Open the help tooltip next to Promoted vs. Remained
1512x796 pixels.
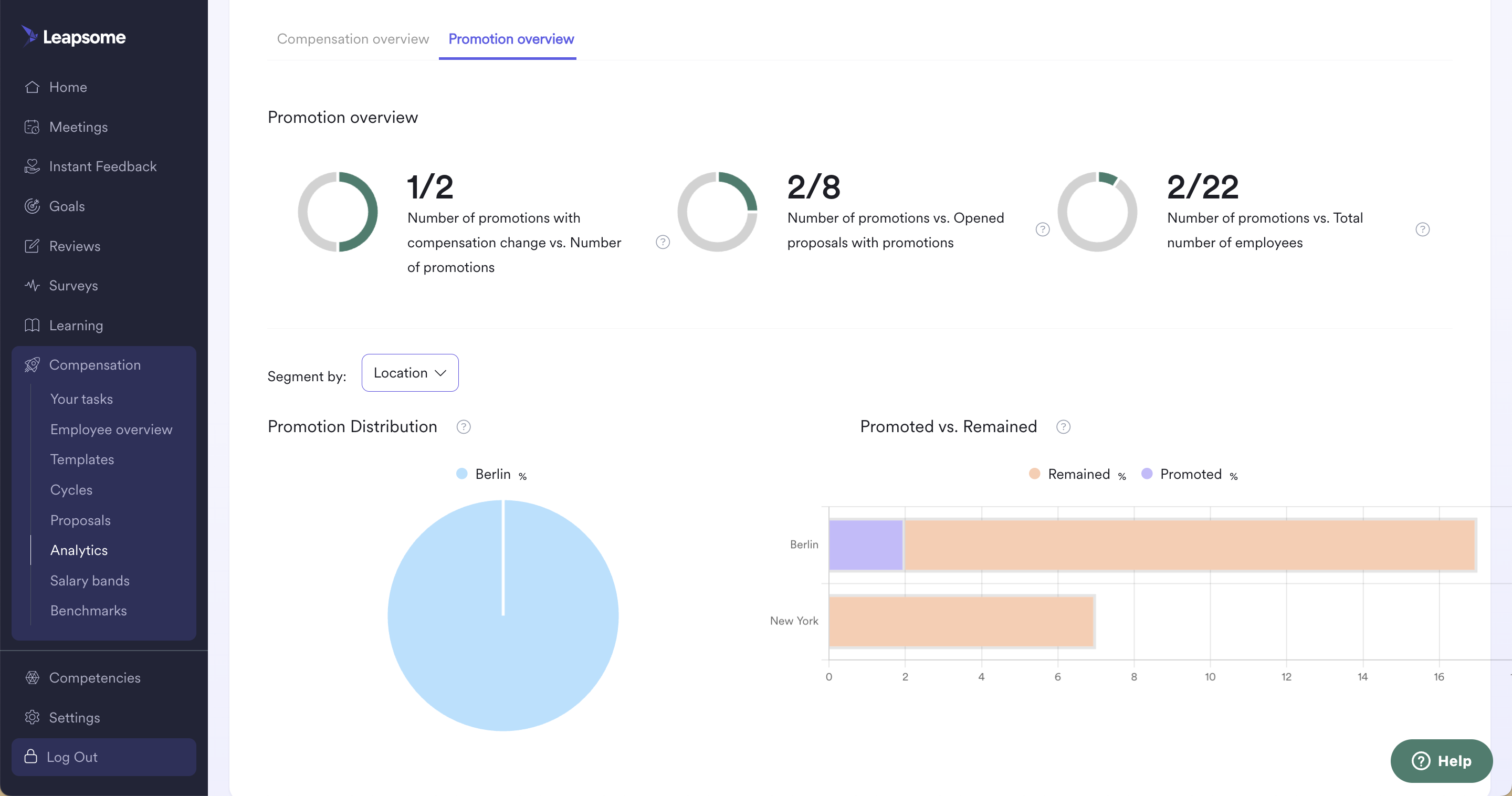(x=1063, y=427)
